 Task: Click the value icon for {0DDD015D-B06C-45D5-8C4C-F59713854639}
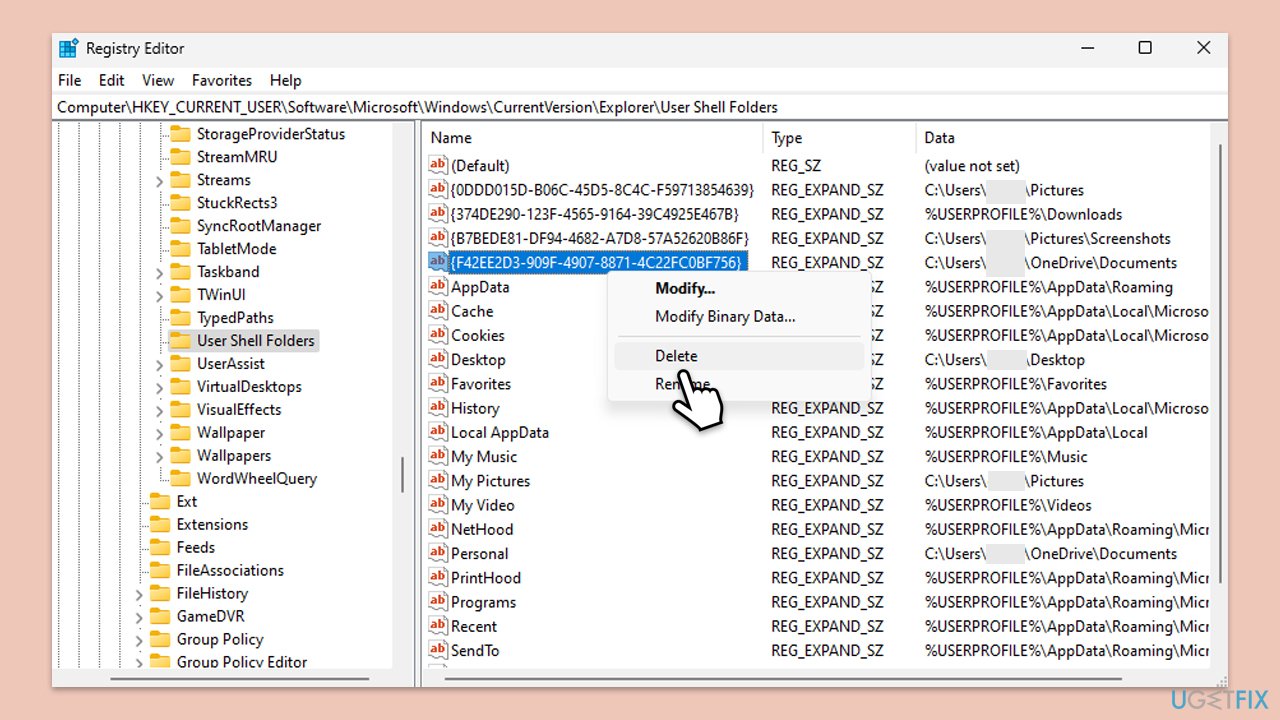coord(438,189)
